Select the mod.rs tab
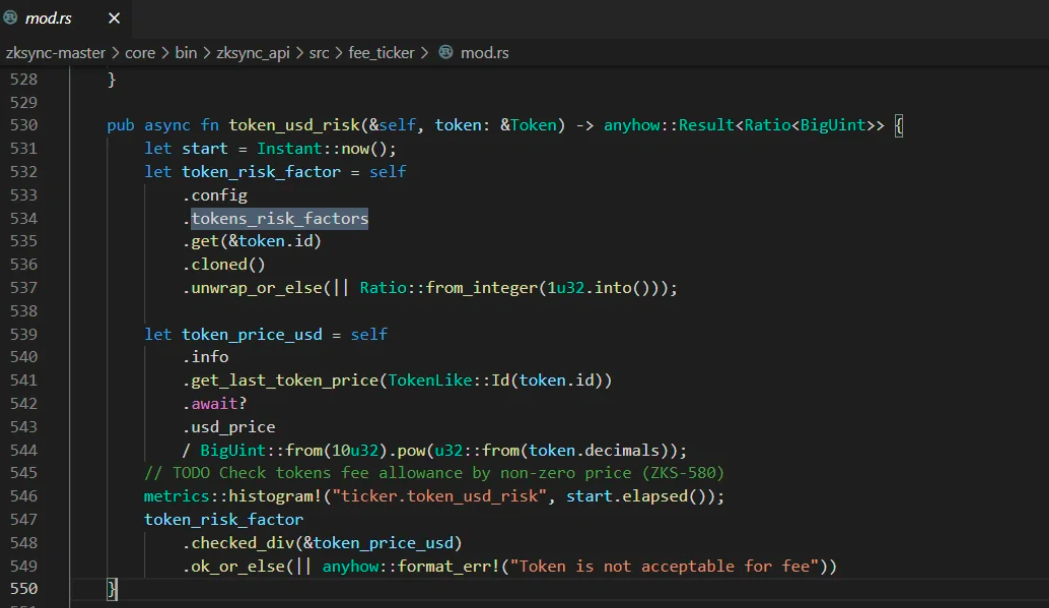Image resolution: width=1049 pixels, height=608 pixels. (x=65, y=18)
